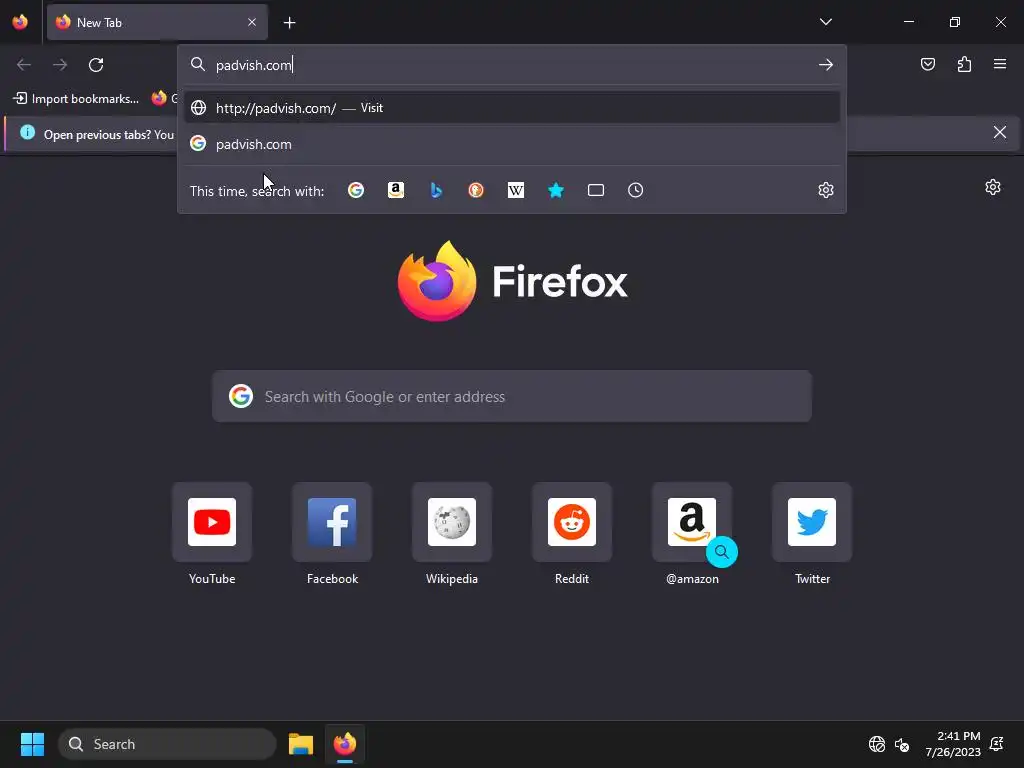Open the Windows Start menu
The image size is (1024, 768).
click(32, 744)
